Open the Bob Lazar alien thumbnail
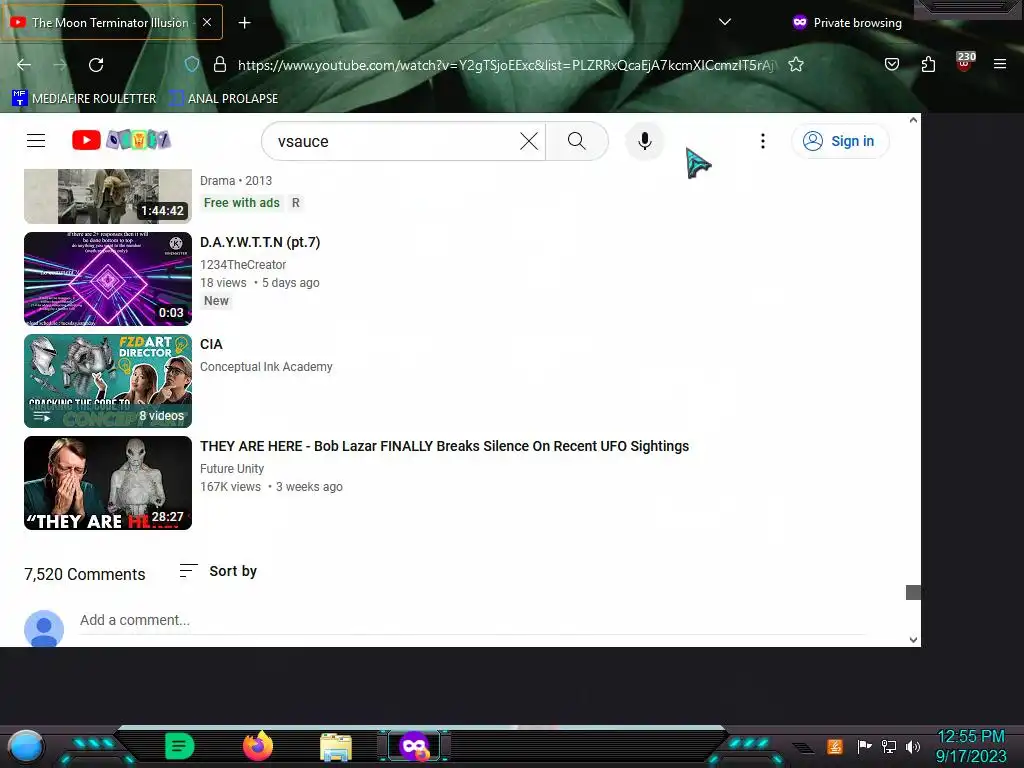The image size is (1024, 768). click(108, 483)
